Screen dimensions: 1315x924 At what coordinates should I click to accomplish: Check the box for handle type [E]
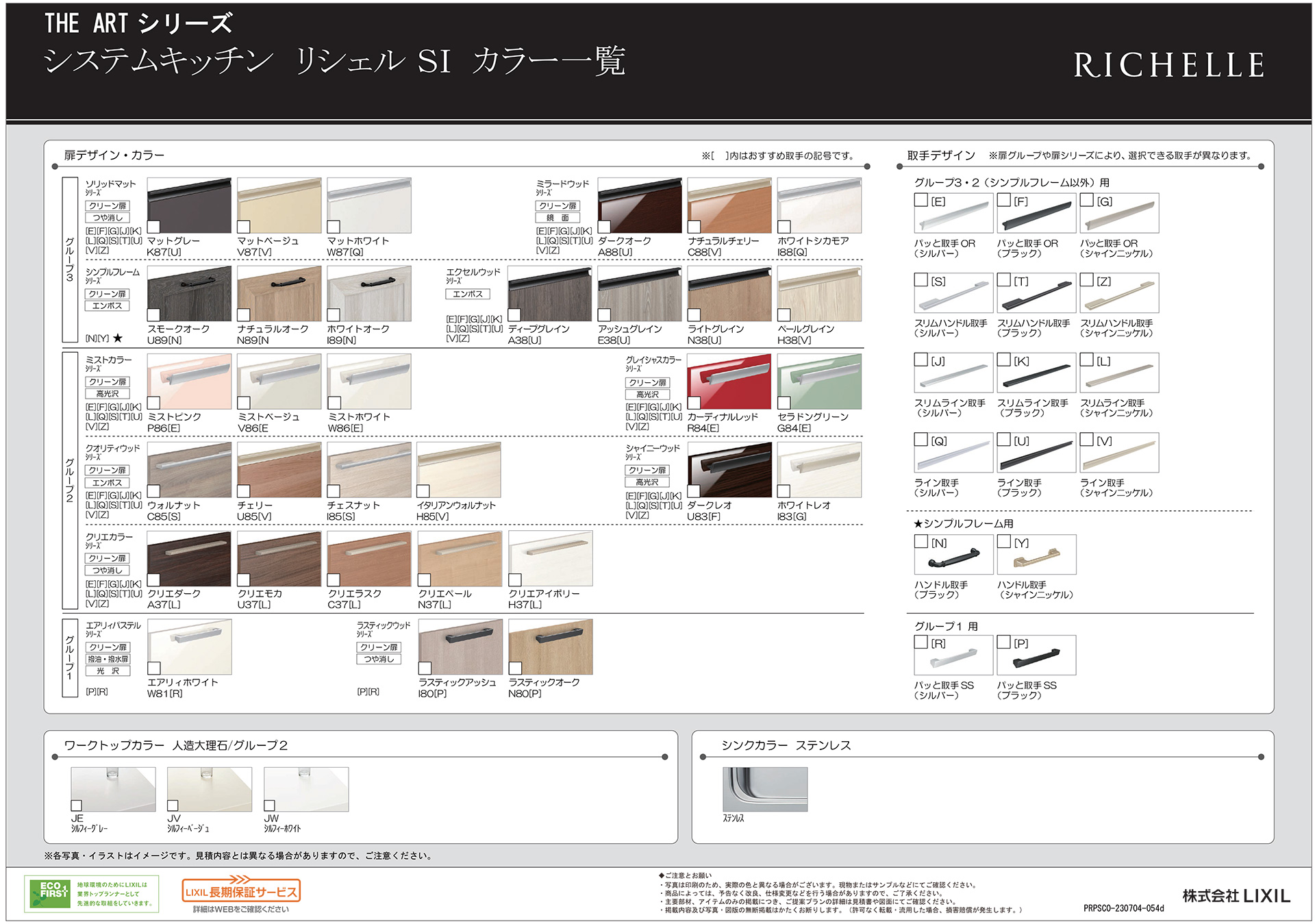coord(921,201)
